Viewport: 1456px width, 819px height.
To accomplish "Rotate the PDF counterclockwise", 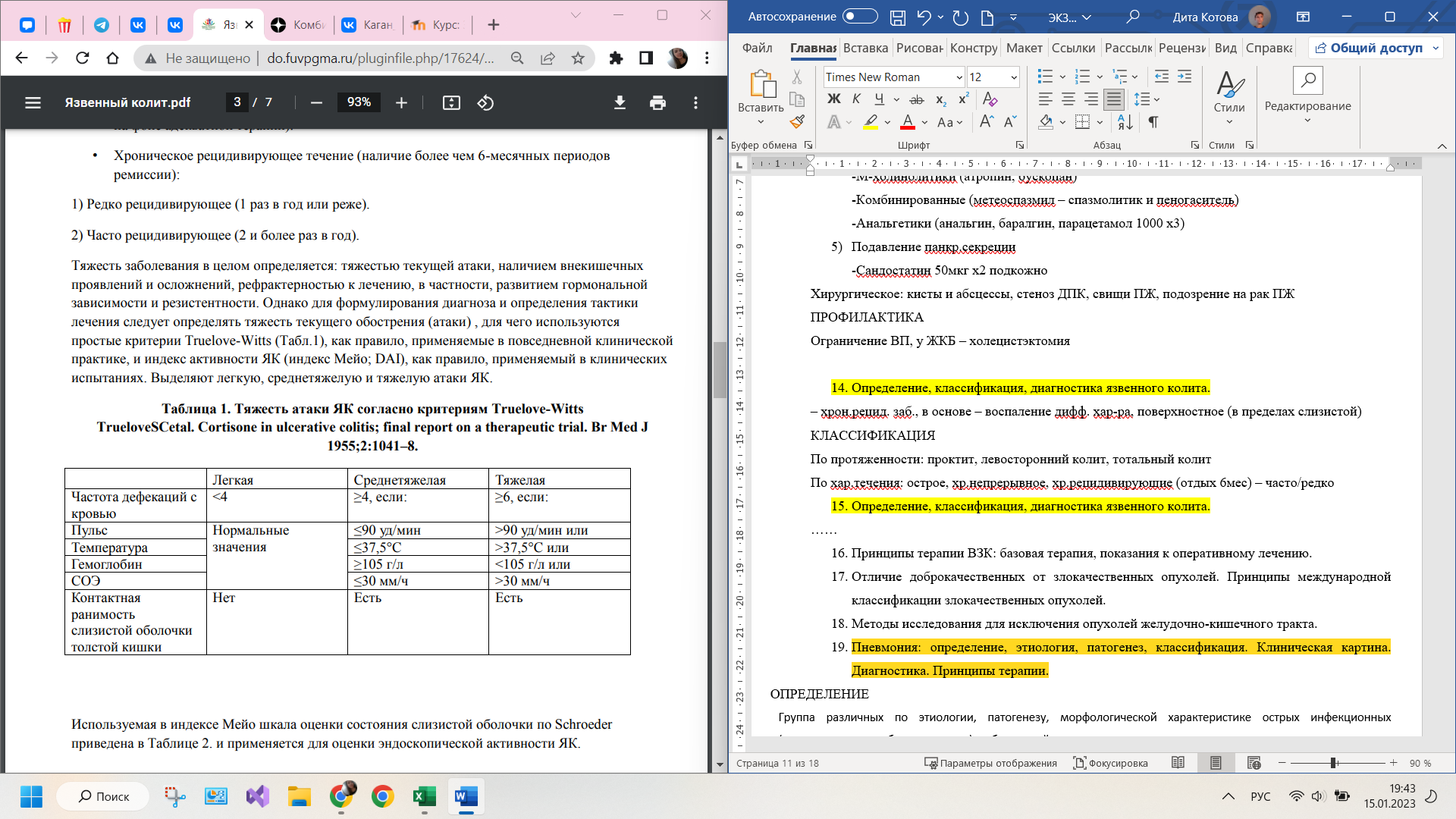I will coord(485,102).
